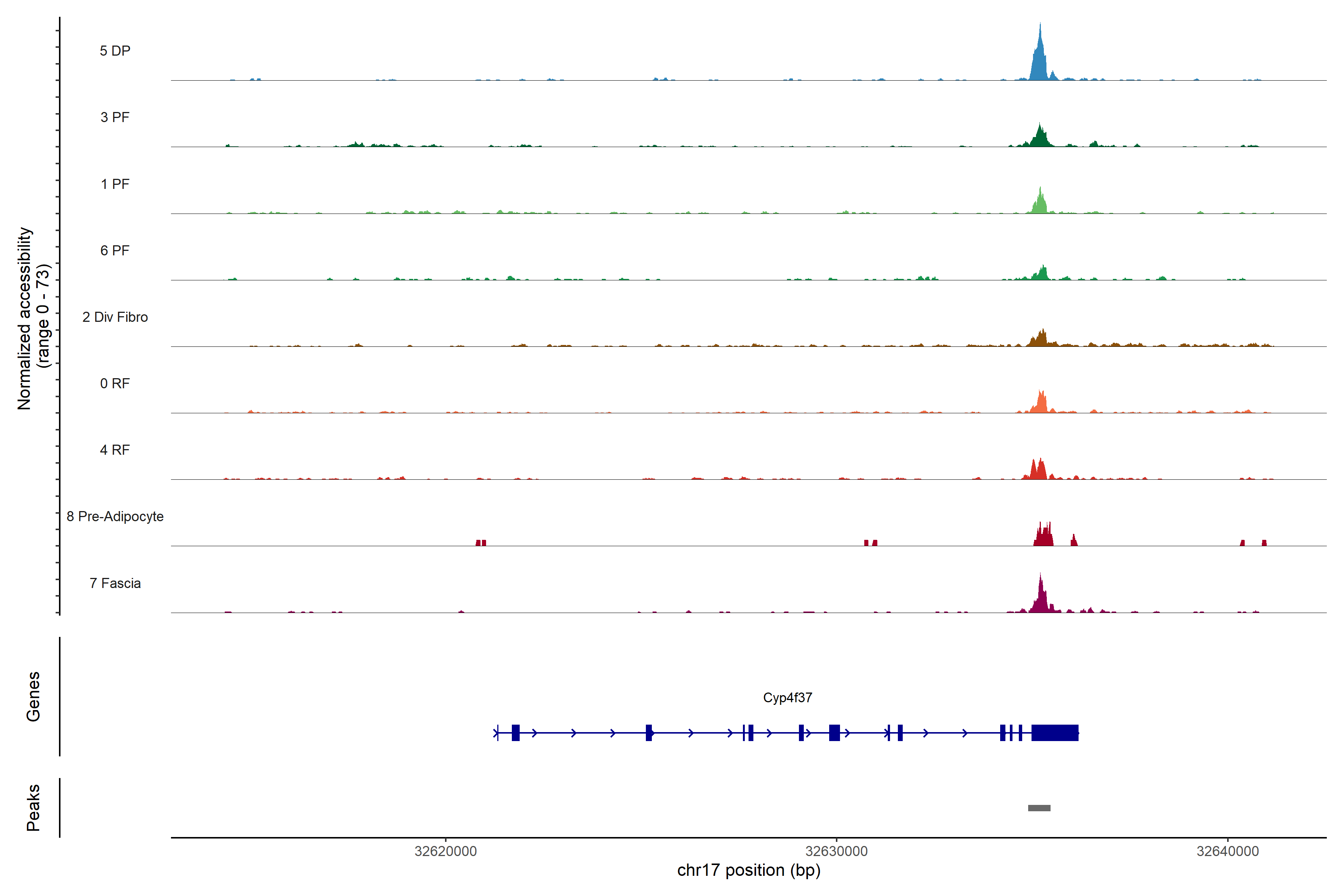Image resolution: width=1344 pixels, height=896 pixels.
Task: Click the 1 PF track label
Action: click(x=115, y=184)
